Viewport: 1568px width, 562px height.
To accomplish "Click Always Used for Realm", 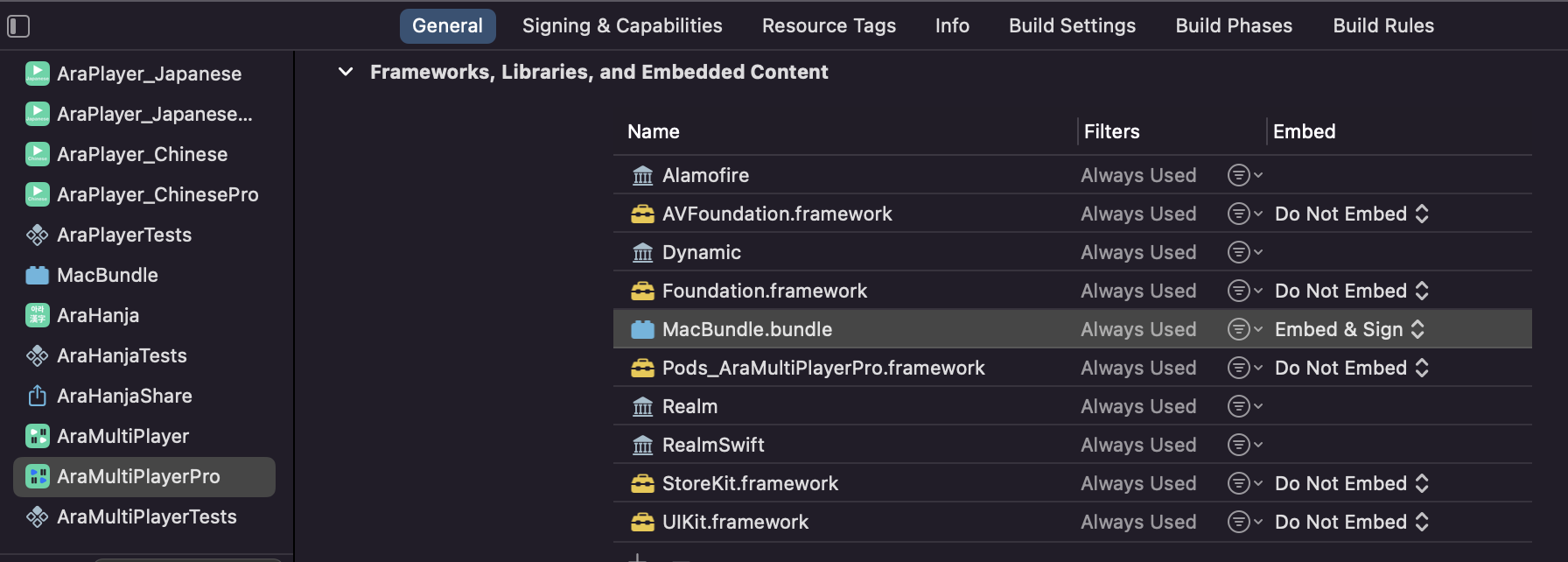I will (x=1138, y=406).
